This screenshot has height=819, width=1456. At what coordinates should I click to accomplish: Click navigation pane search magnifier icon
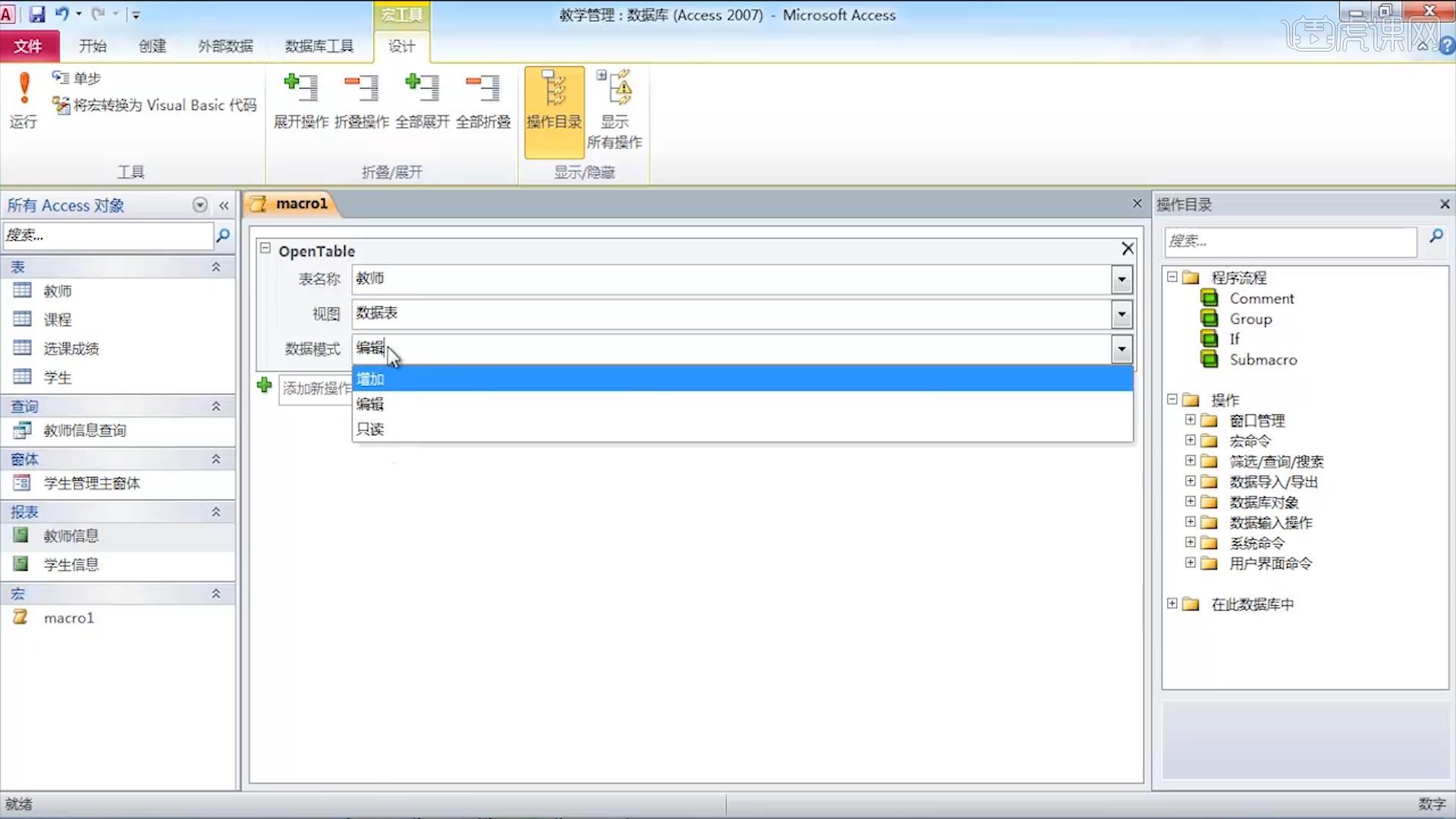tap(223, 236)
